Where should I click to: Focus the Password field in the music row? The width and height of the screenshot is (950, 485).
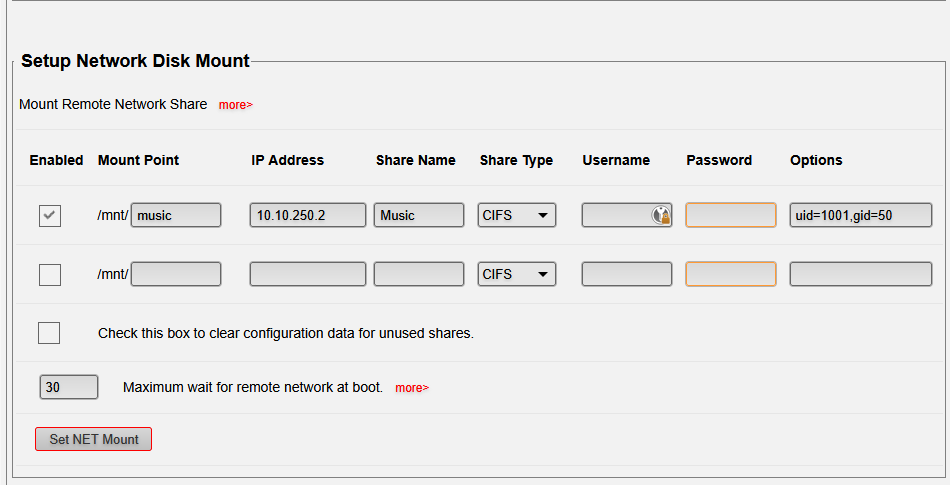731,215
